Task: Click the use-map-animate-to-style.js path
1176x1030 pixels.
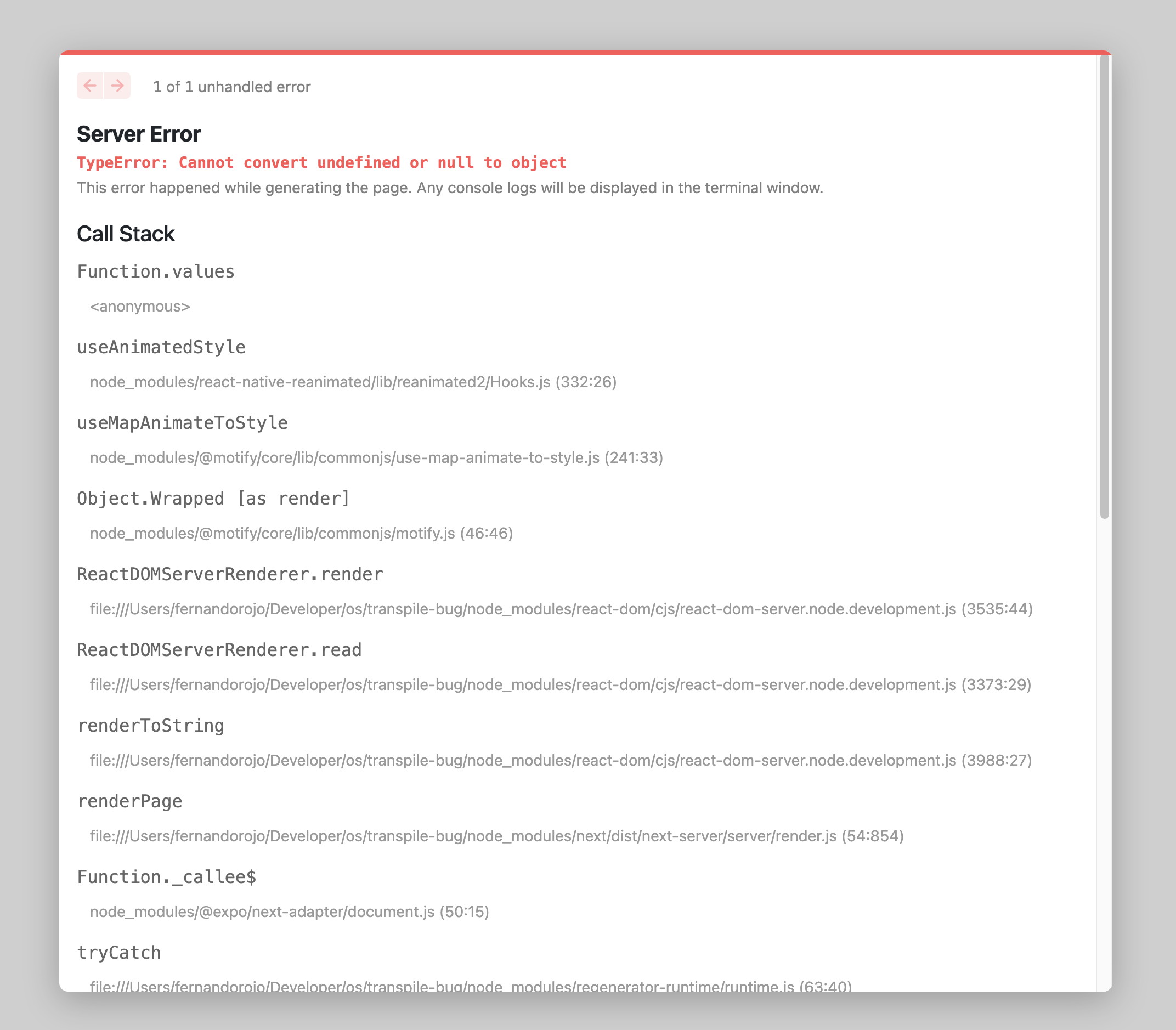Action: coord(376,458)
